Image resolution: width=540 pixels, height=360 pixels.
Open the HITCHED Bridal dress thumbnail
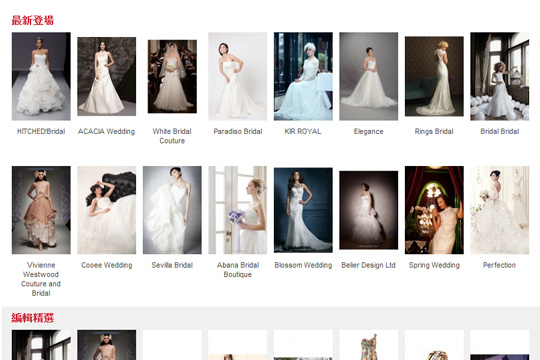point(41,76)
